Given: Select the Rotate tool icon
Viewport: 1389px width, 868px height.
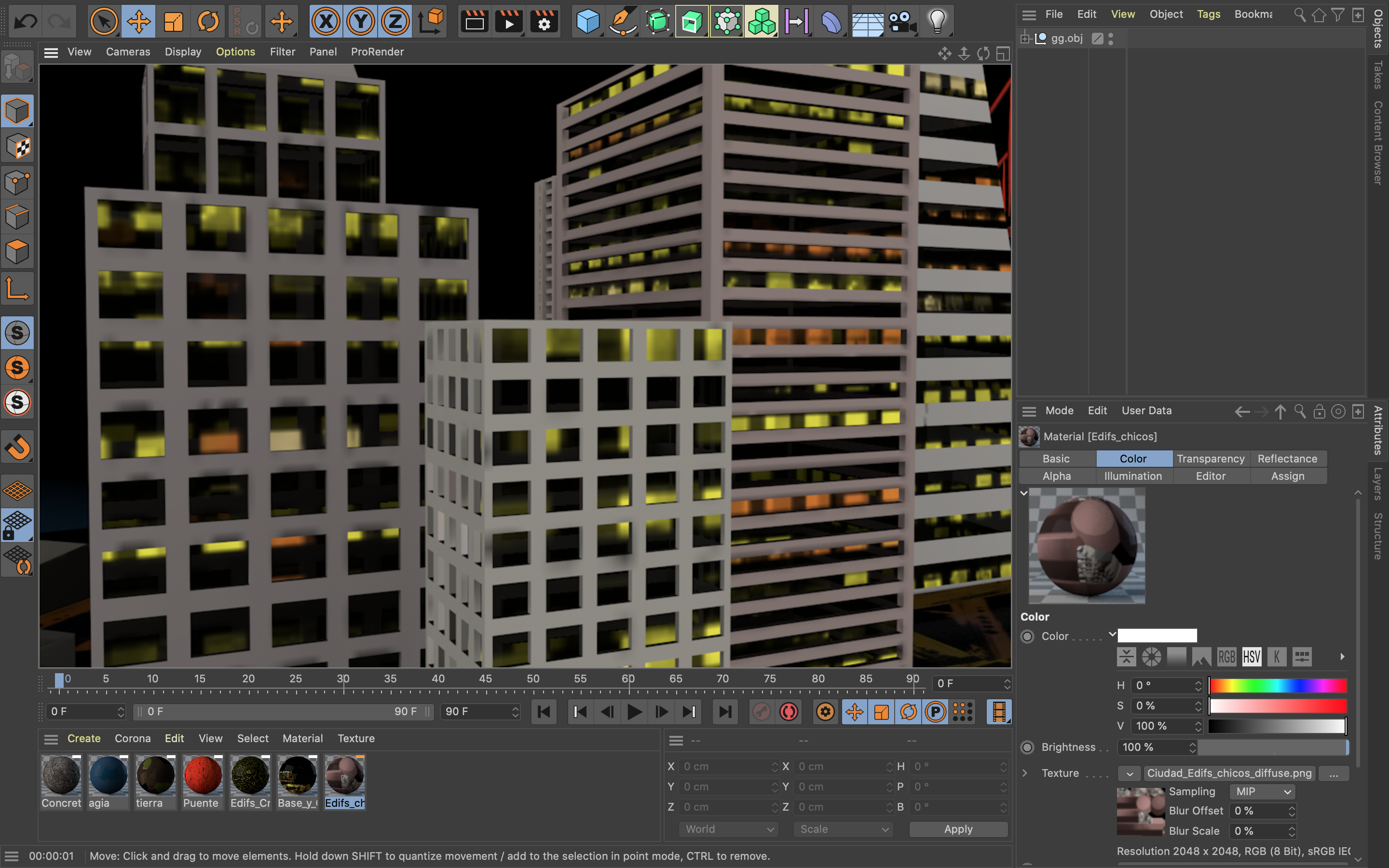Looking at the screenshot, I should pyautogui.click(x=208, y=22).
